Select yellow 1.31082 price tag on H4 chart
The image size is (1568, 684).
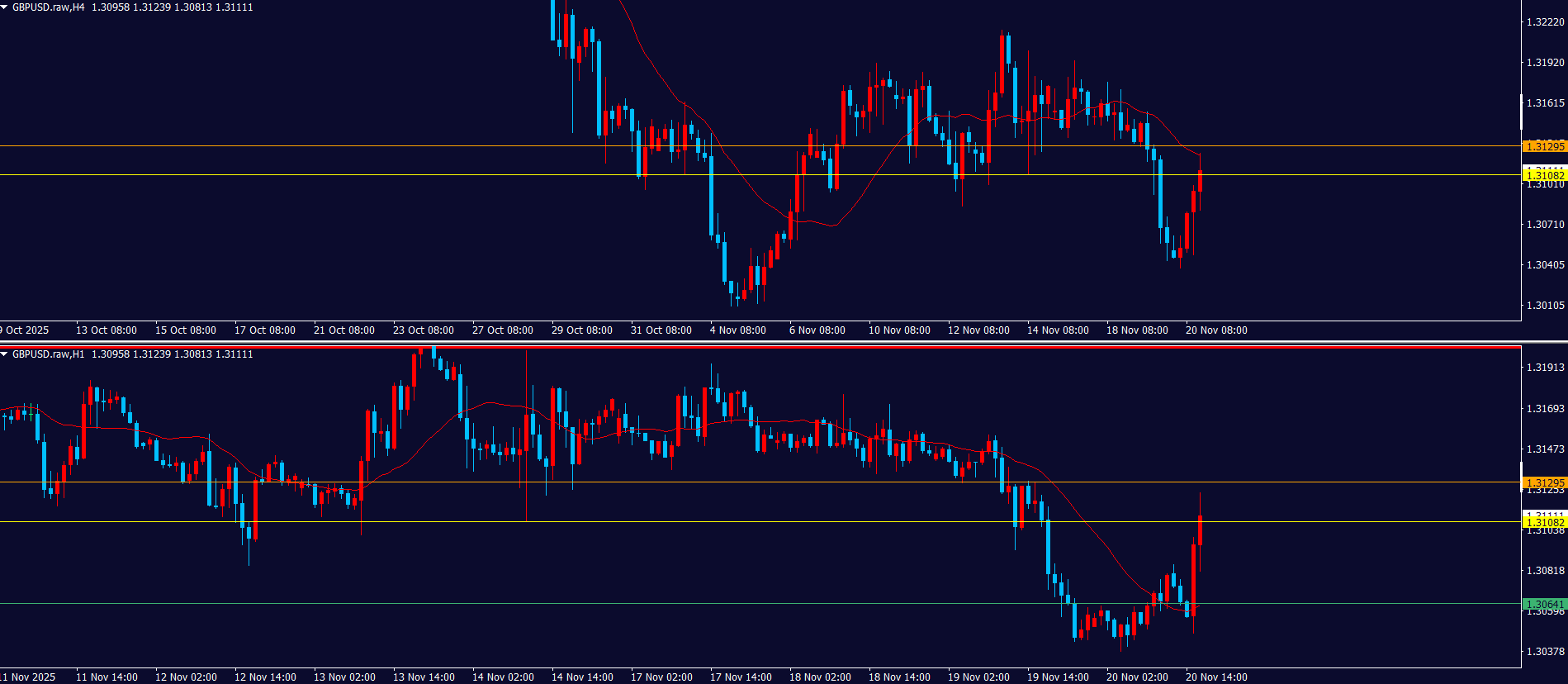1544,175
